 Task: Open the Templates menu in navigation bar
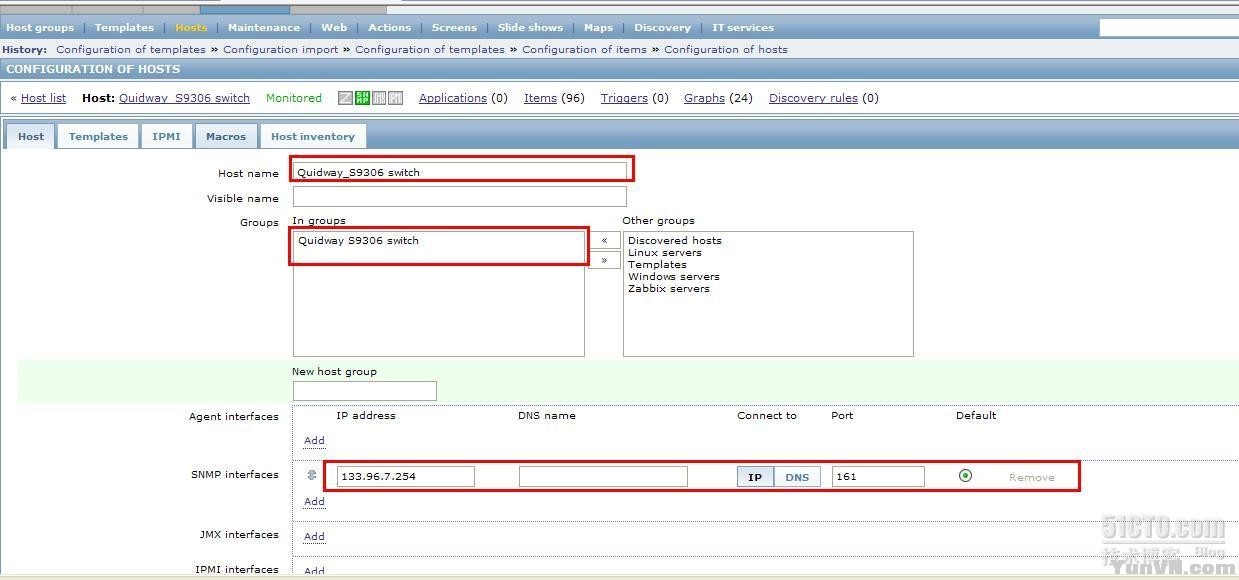[124, 27]
